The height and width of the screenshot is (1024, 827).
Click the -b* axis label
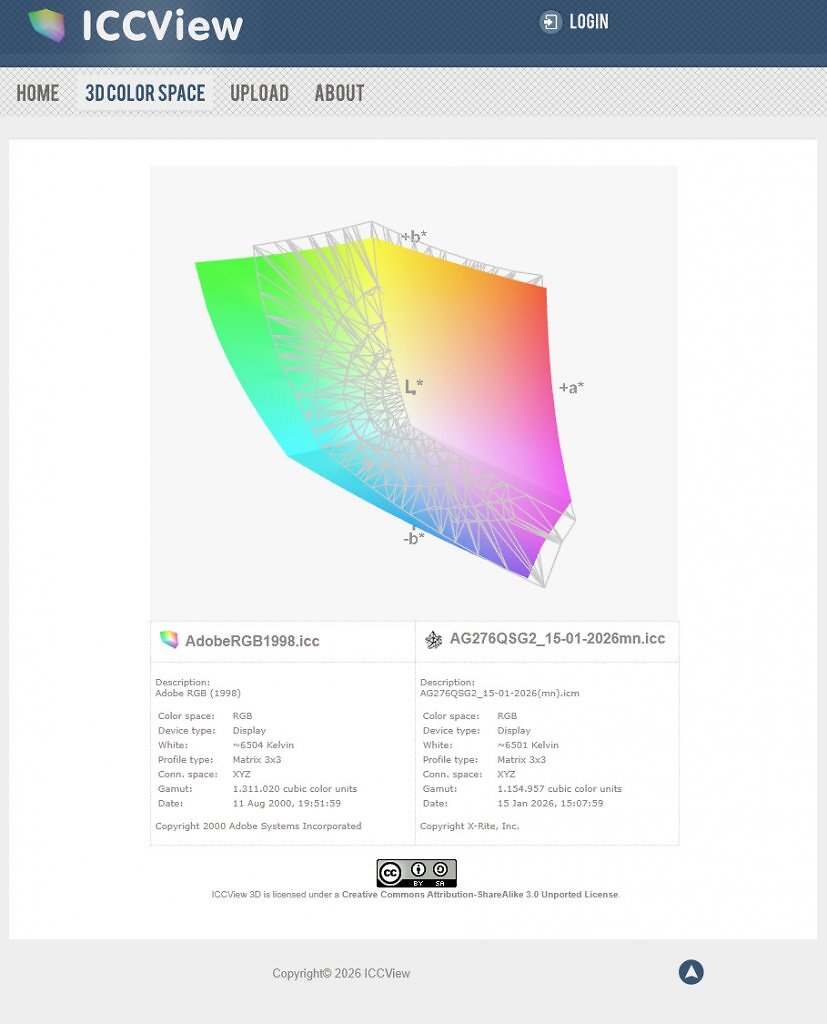point(414,538)
